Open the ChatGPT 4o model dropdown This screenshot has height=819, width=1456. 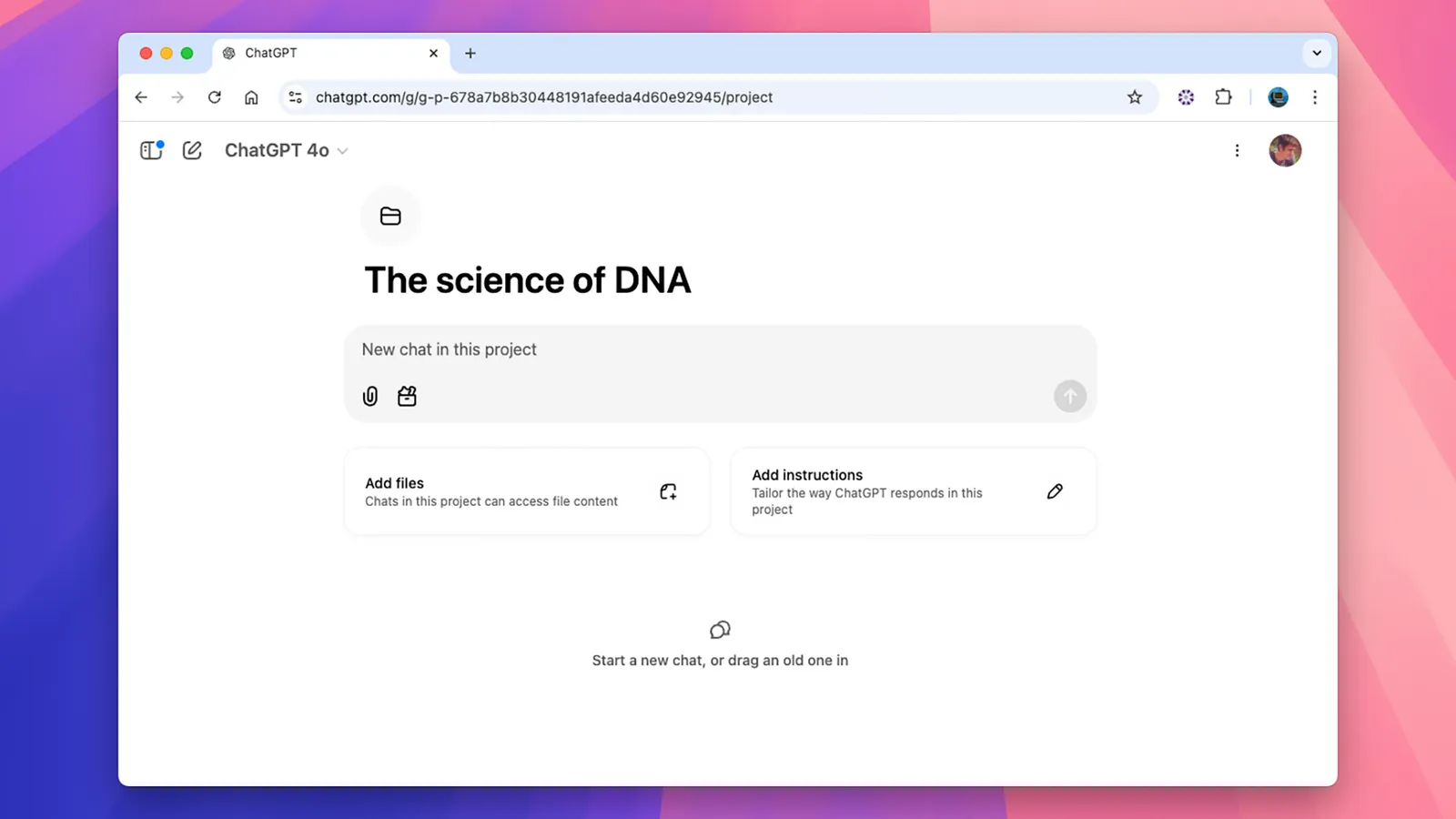pyautogui.click(x=286, y=150)
